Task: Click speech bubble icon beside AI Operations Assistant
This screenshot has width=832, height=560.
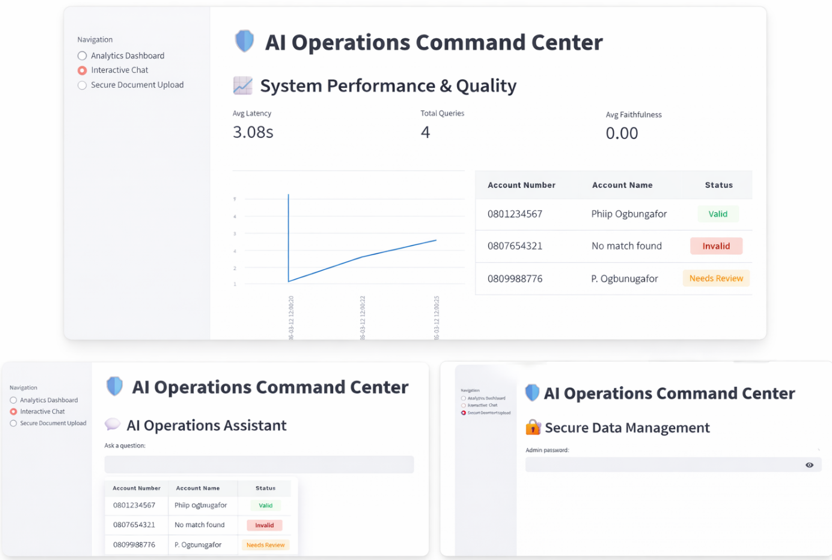Action: [112, 424]
